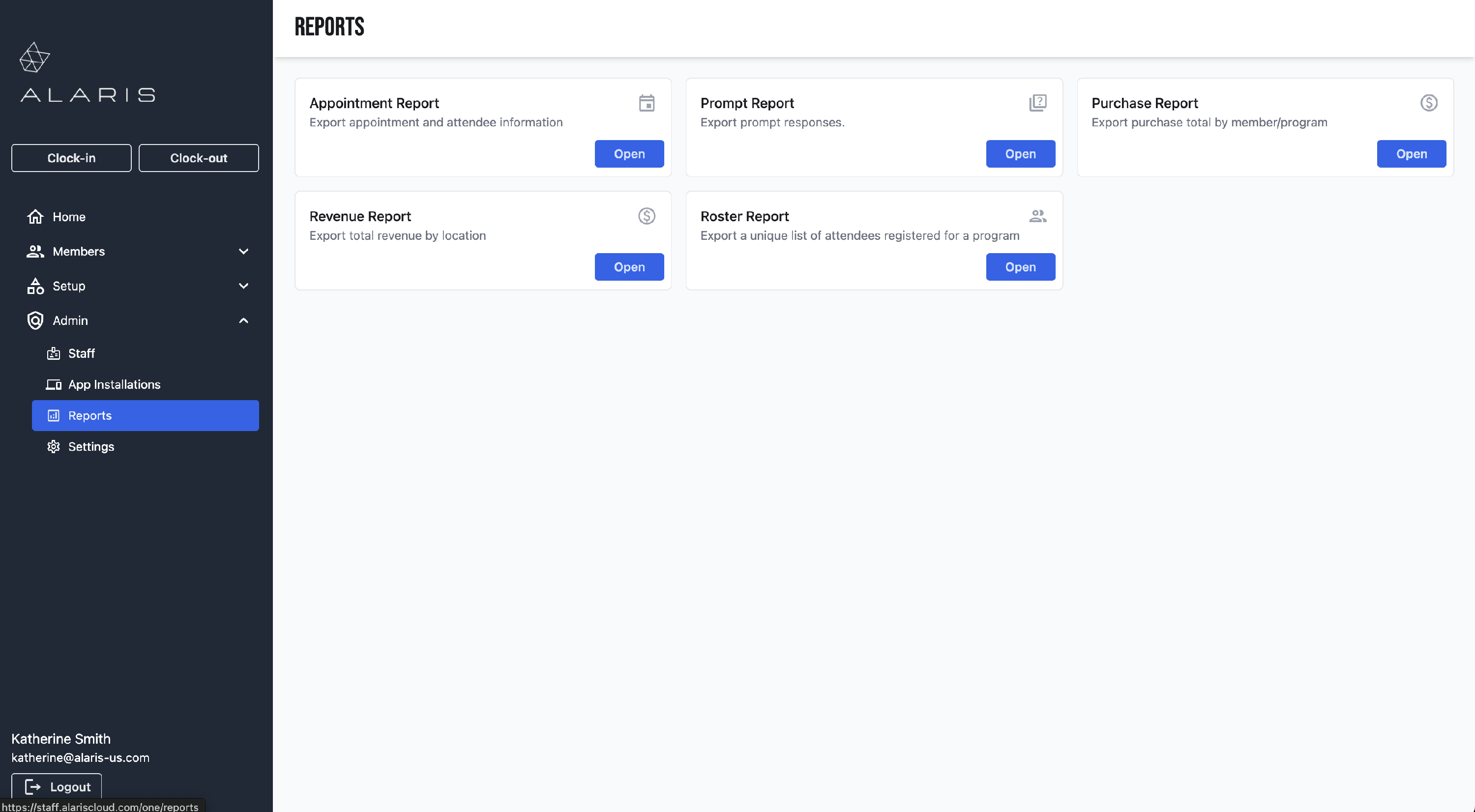Screen dimensions: 1475x812
Task: Open the Appointment Report
Action: click(x=629, y=154)
